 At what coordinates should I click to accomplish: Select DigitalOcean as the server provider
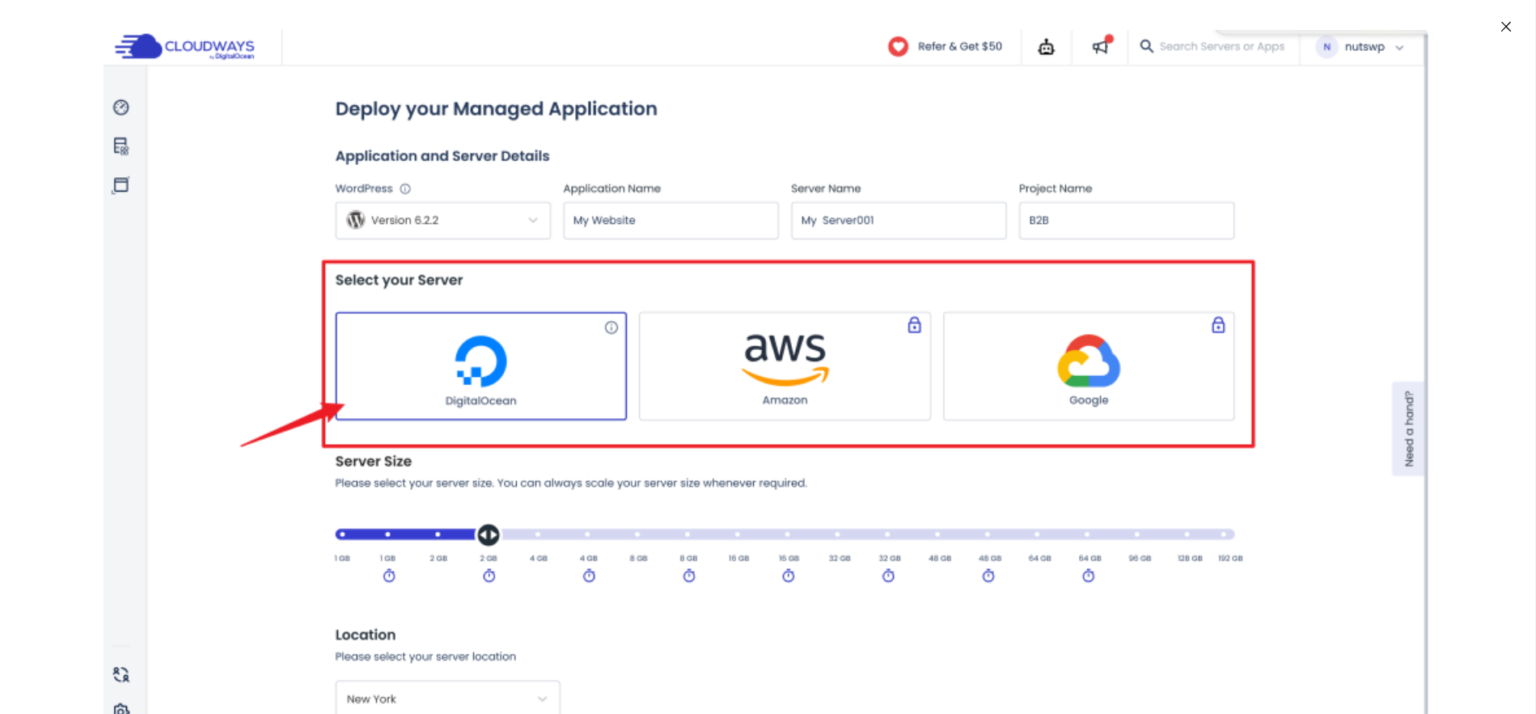[481, 366]
